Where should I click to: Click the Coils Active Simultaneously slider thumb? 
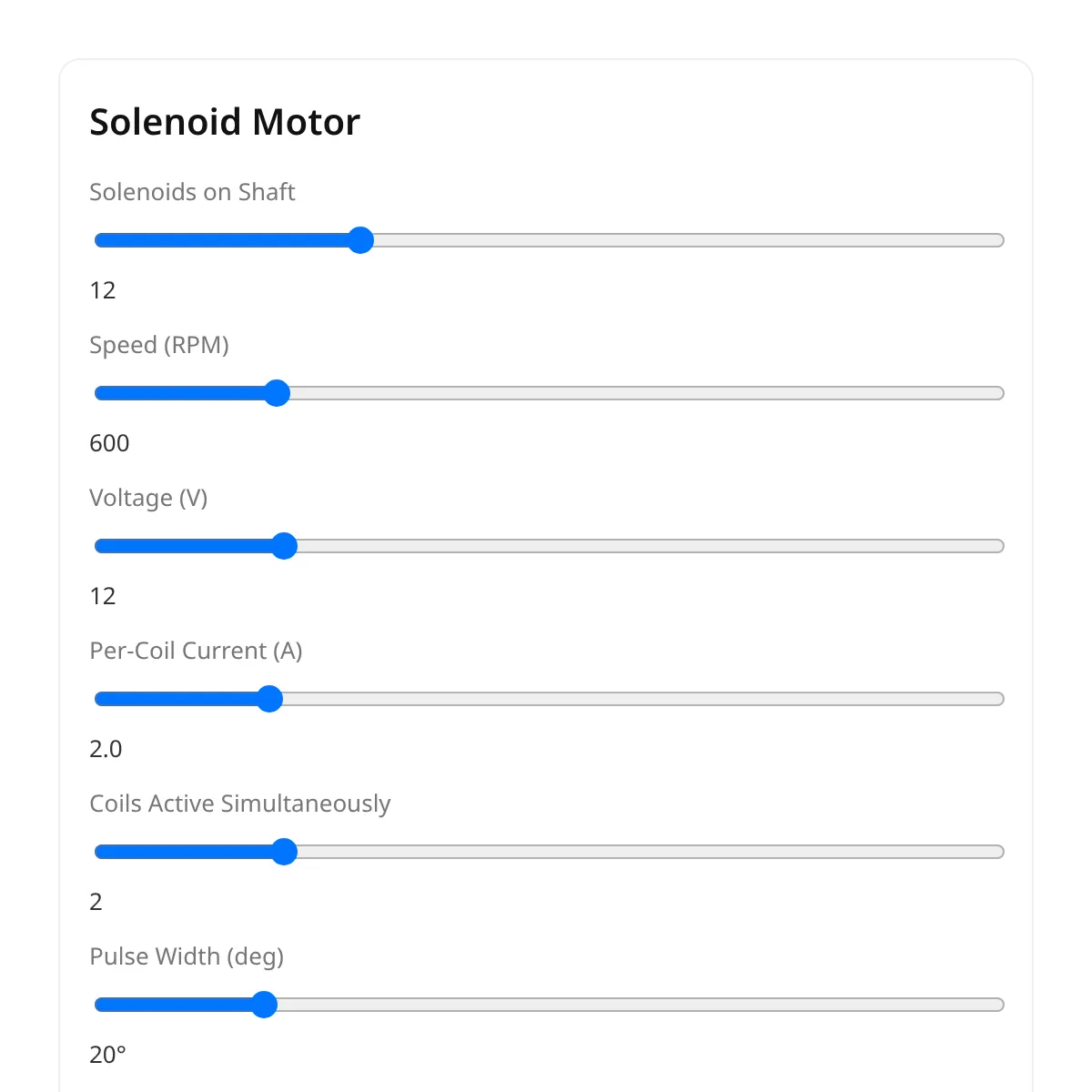[x=284, y=852]
